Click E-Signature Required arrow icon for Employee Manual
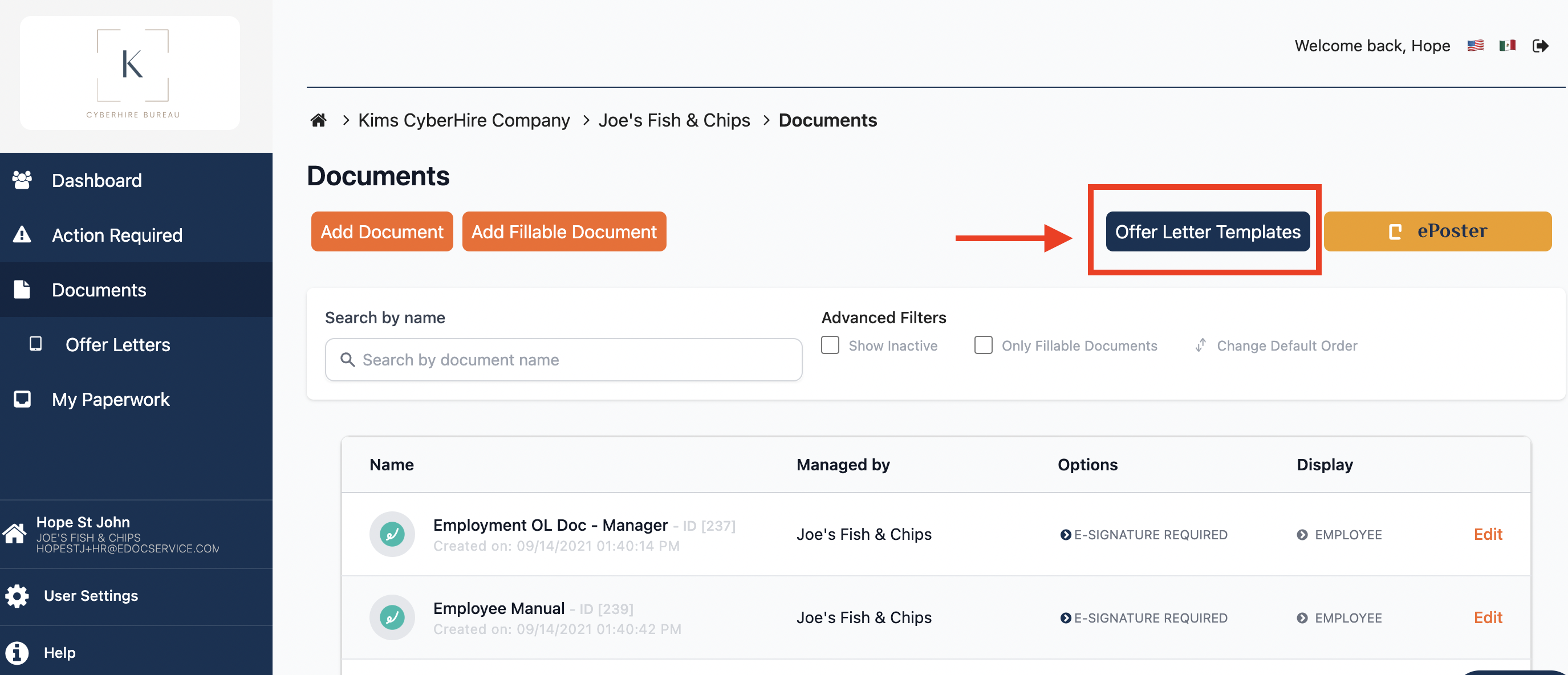 (1065, 618)
